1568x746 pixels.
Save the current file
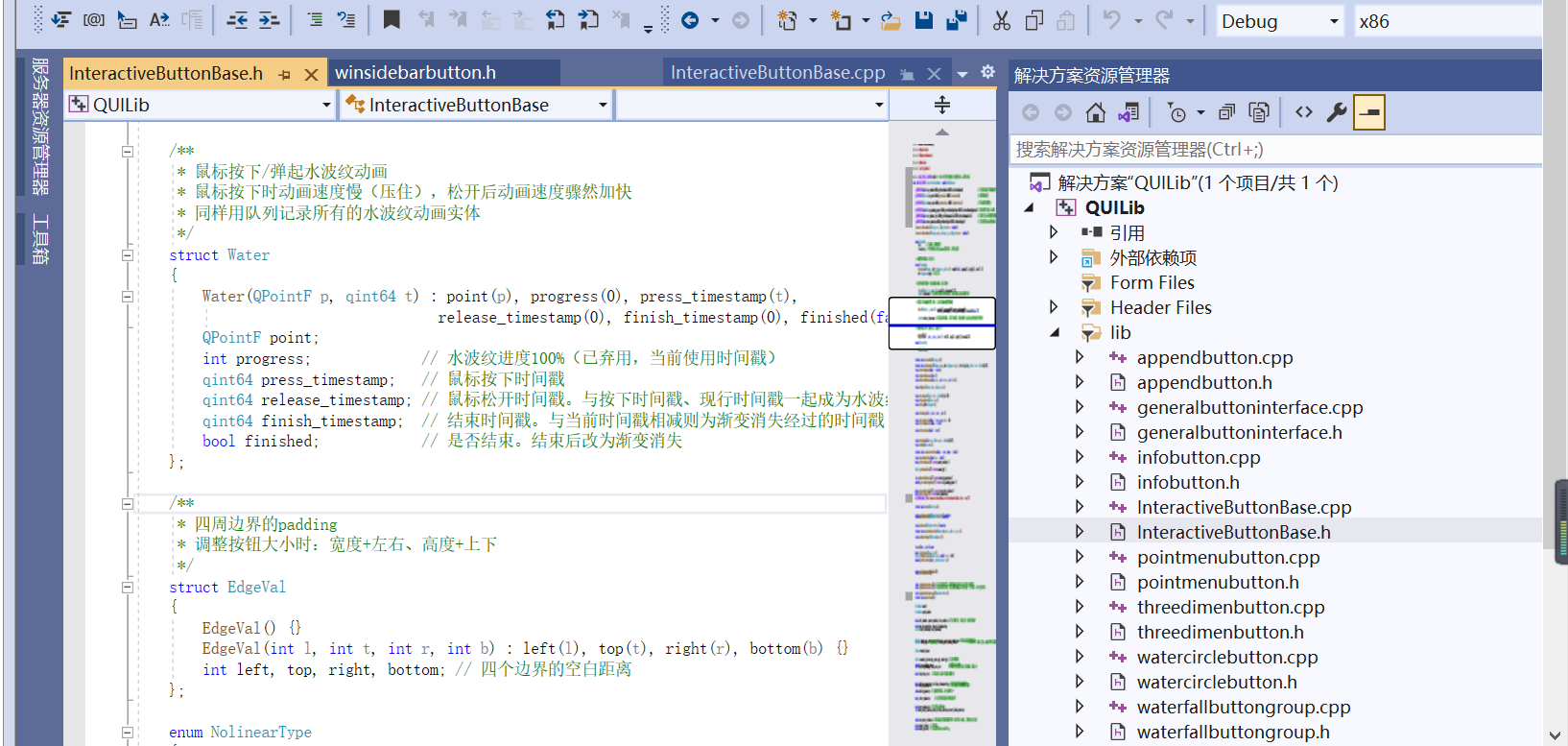923,20
